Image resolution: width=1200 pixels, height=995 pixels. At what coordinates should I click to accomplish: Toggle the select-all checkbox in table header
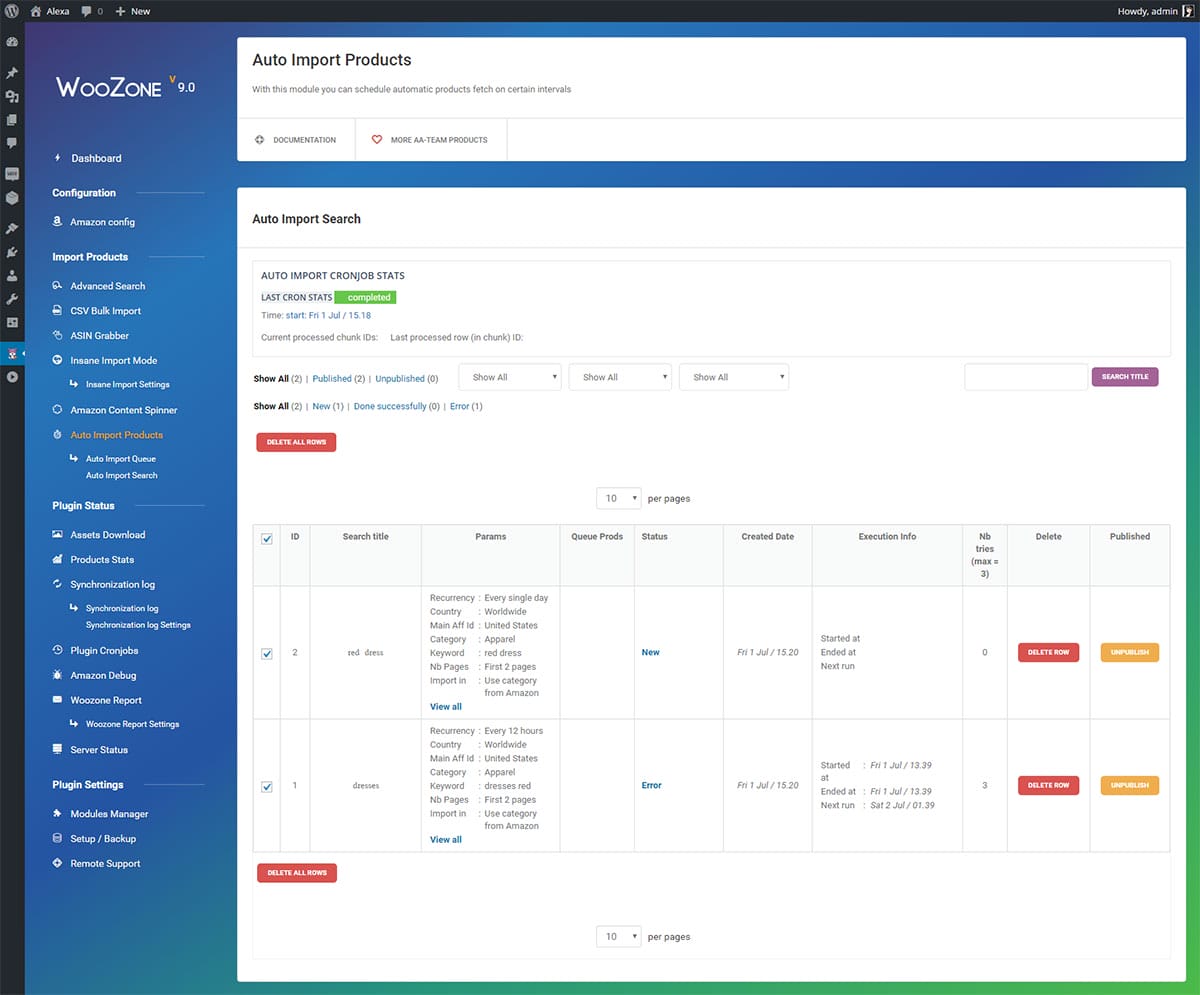point(267,539)
